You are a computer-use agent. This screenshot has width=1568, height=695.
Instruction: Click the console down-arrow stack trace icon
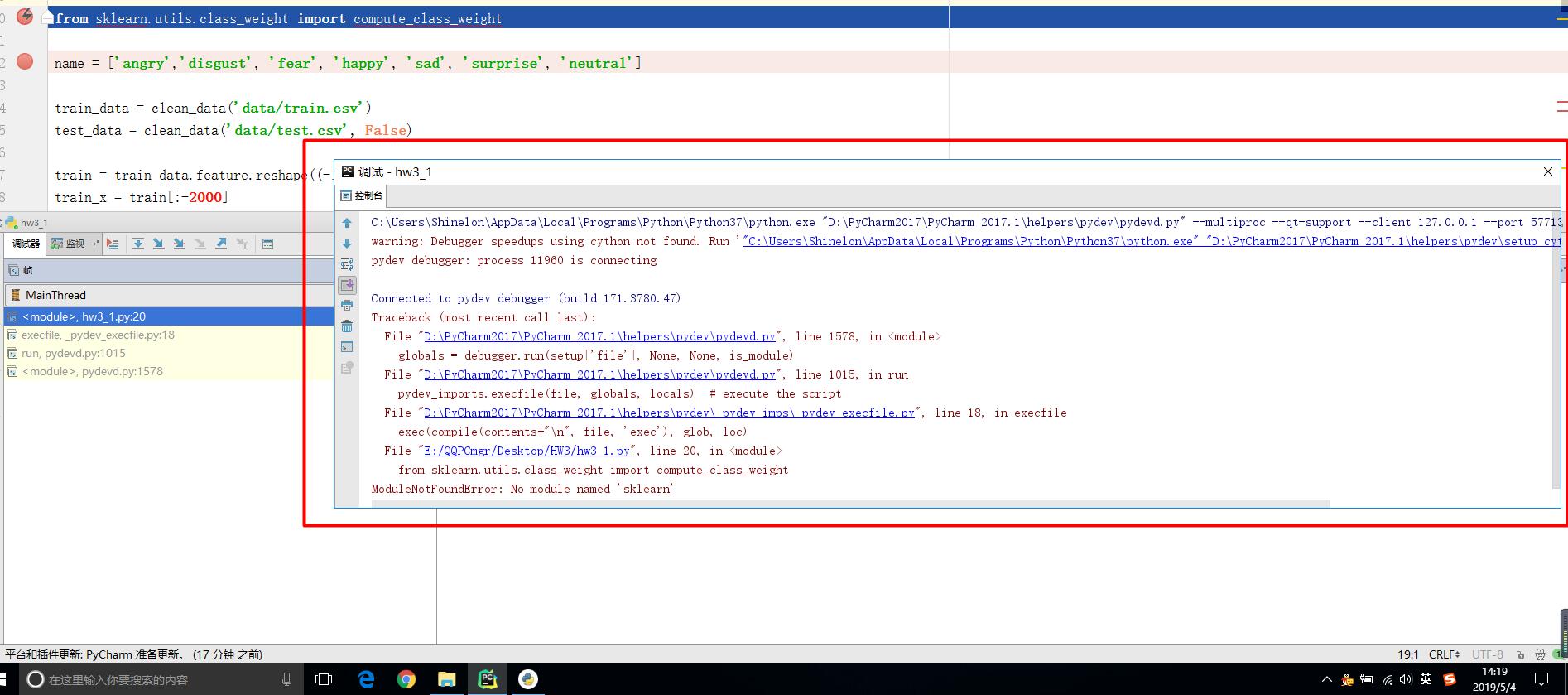coord(347,244)
